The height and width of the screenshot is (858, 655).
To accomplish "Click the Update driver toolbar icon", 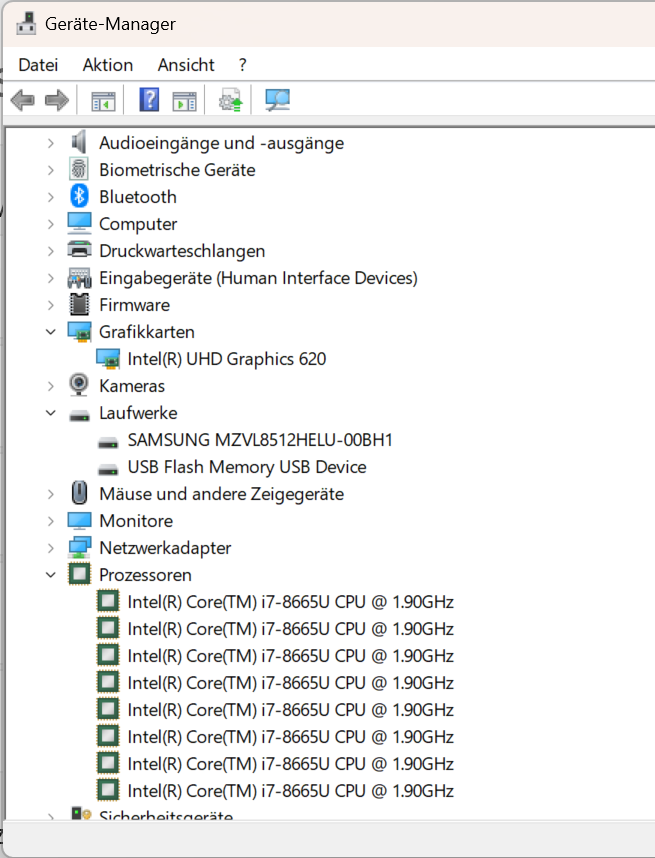I will click(x=230, y=100).
